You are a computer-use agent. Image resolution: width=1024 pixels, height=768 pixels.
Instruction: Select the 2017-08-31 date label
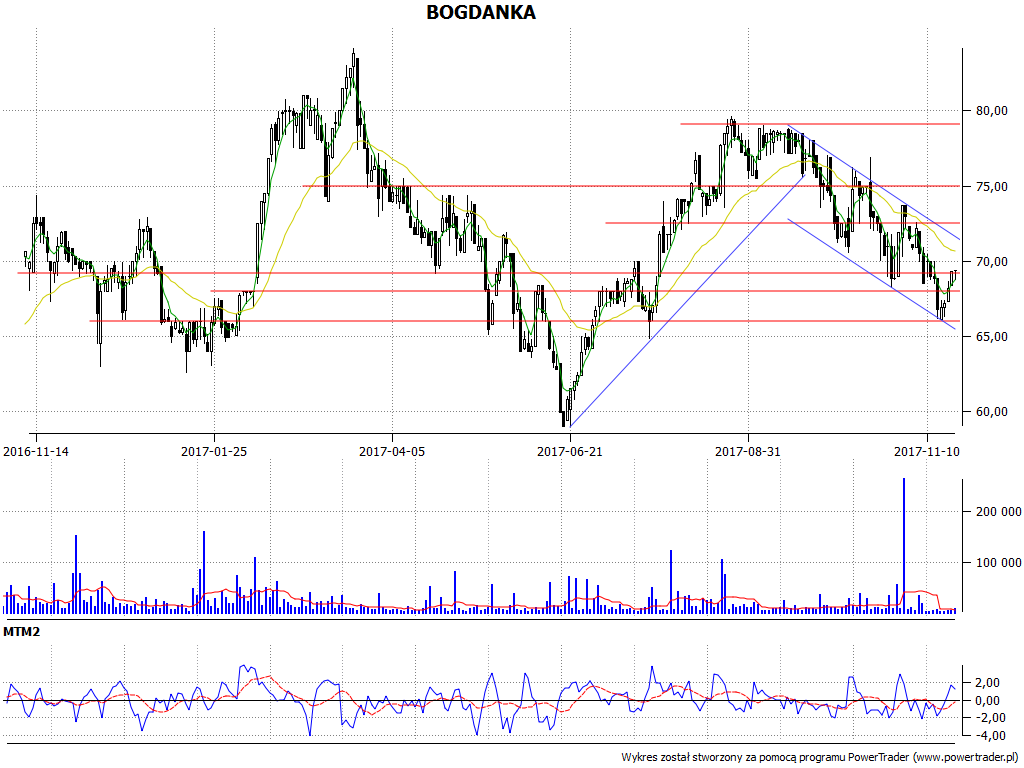point(748,451)
